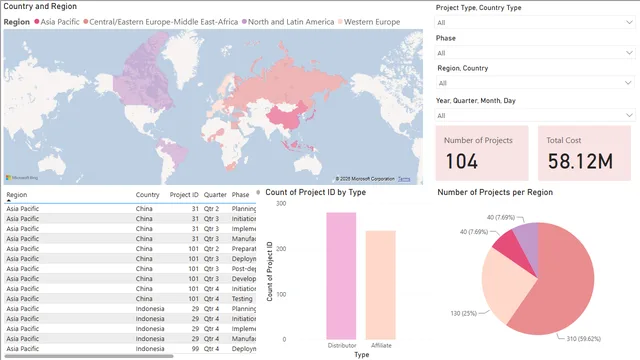Viewport: 640px width, 360px height.
Task: Open the Terms link on the map
Action: click(x=404, y=179)
